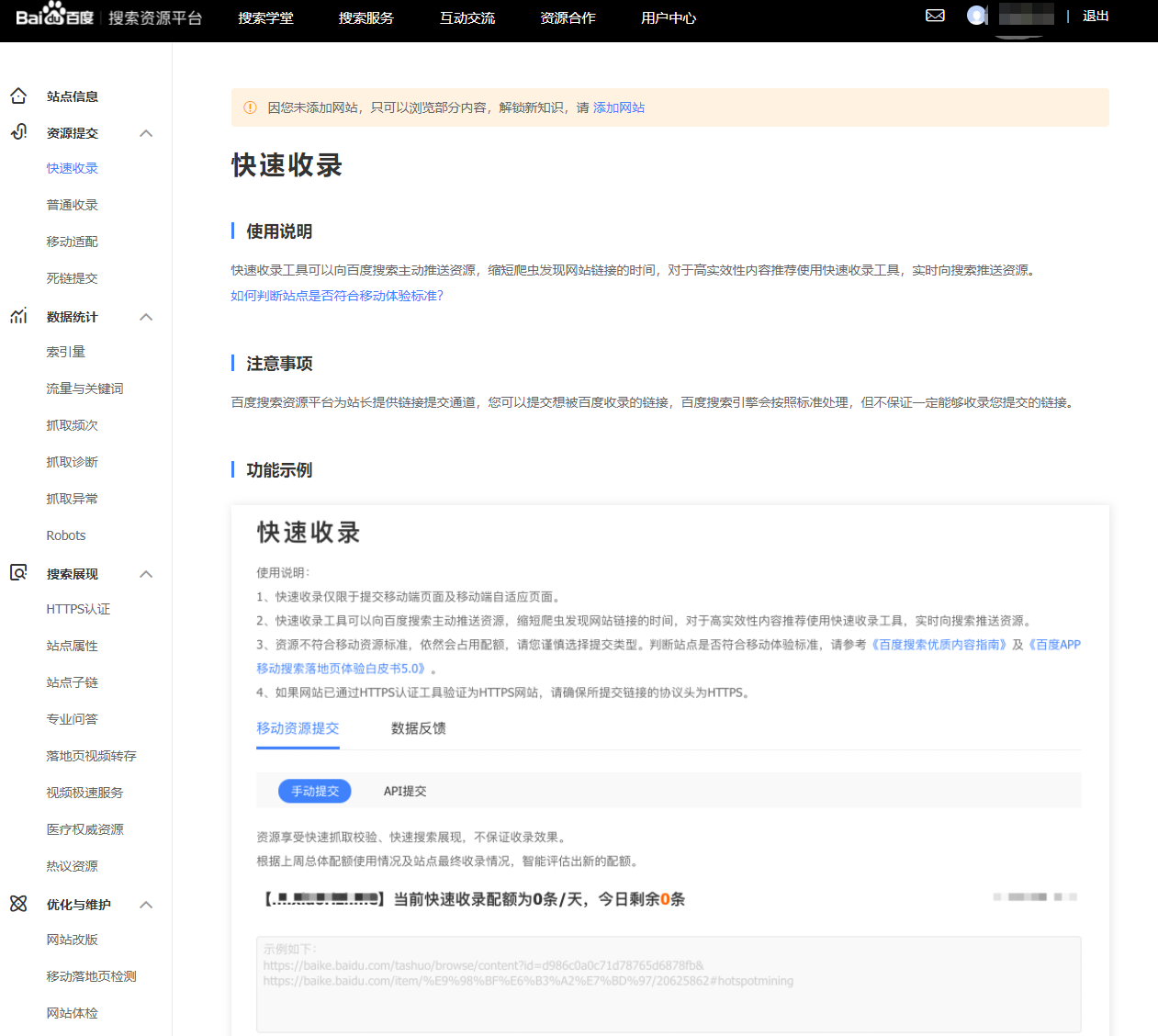
Task: Open 视频极速服务 in the sidebar
Action: (85, 793)
